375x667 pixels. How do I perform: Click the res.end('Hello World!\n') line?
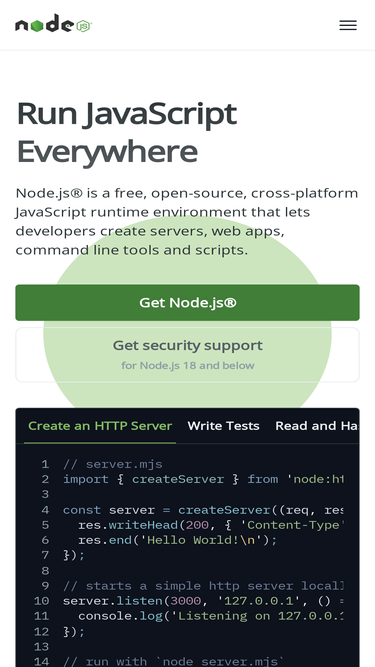click(x=178, y=540)
